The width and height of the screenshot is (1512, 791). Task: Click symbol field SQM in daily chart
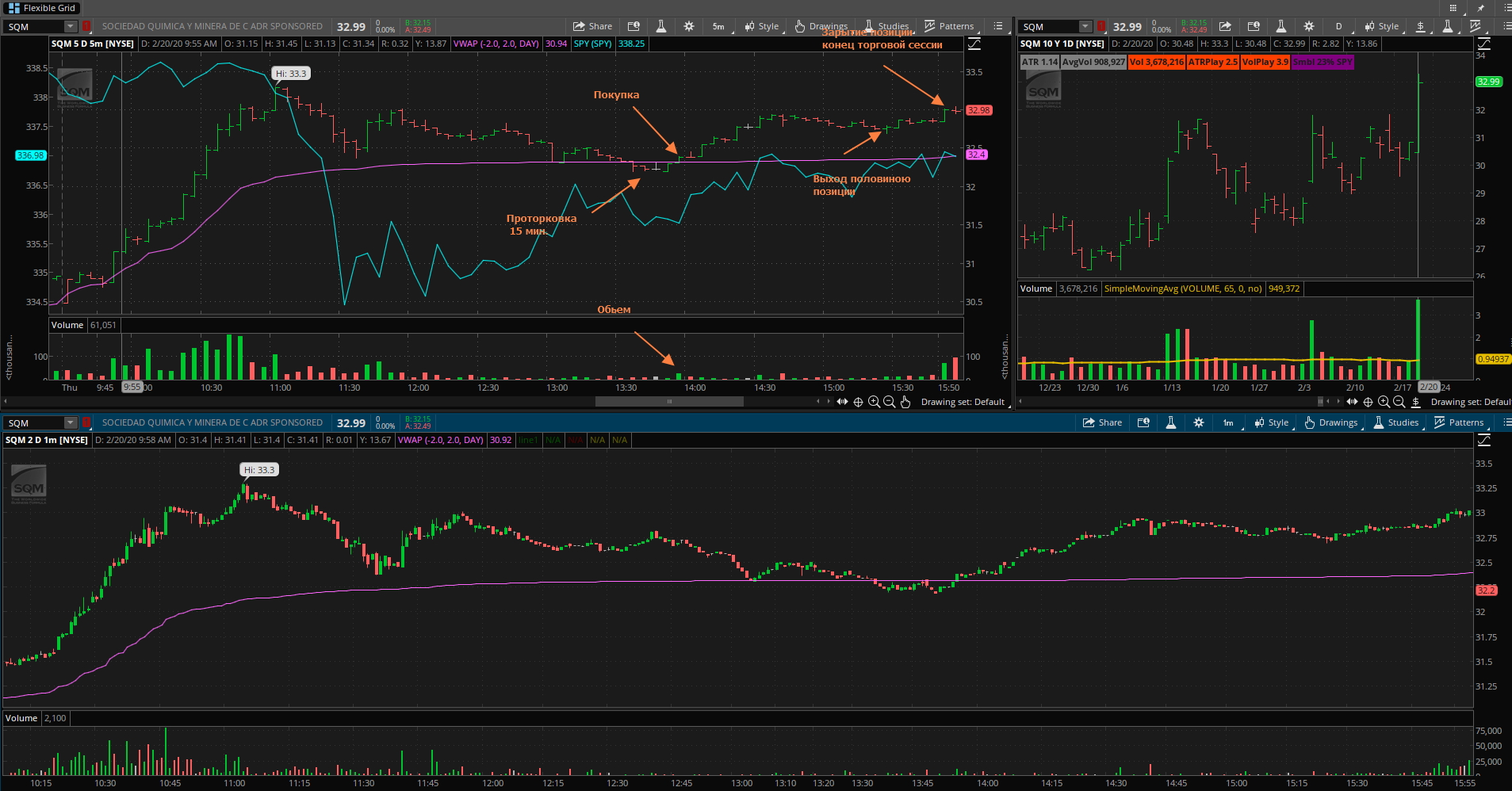pyautogui.click(x=1049, y=26)
